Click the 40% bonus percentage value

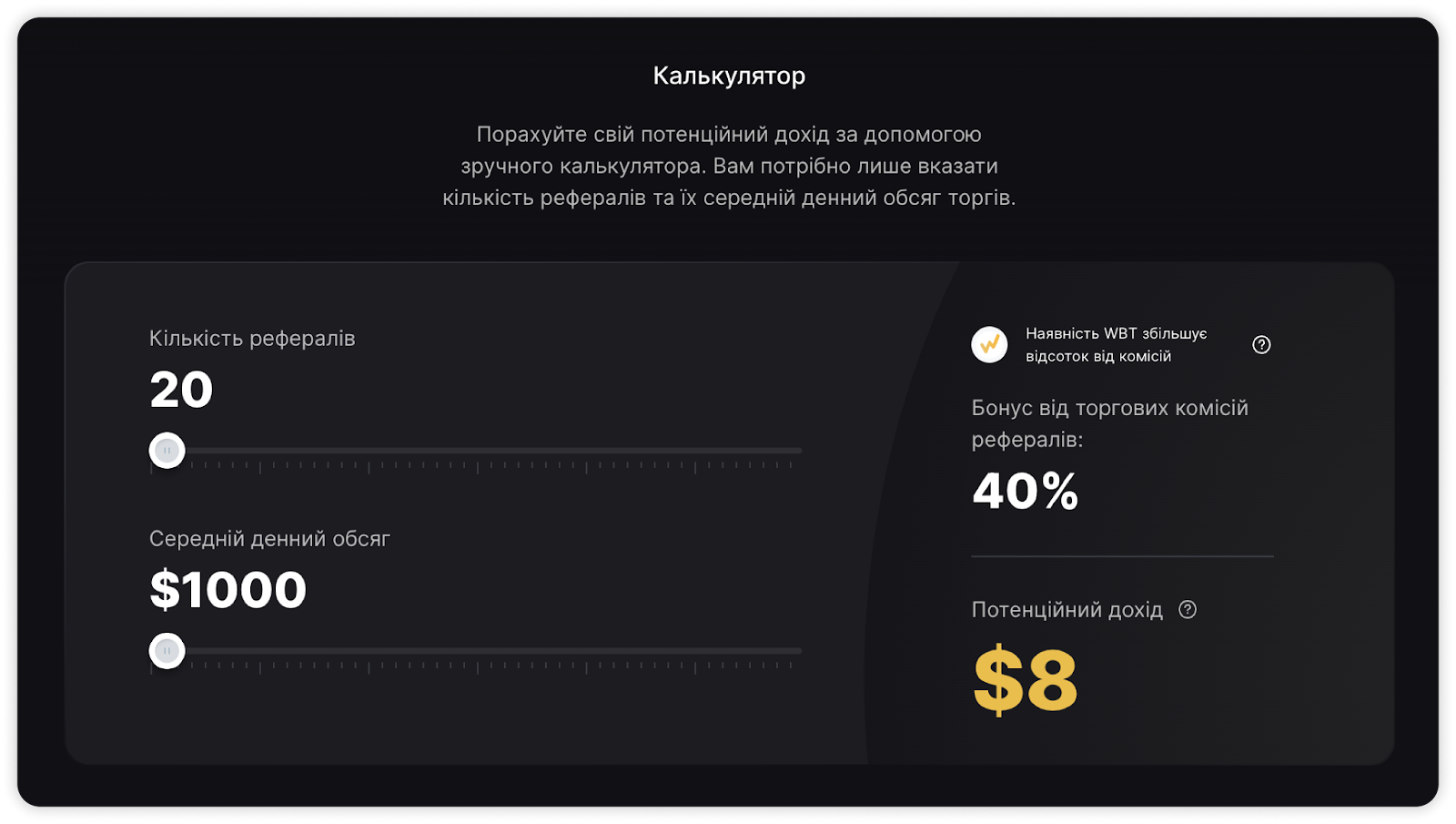1025,492
